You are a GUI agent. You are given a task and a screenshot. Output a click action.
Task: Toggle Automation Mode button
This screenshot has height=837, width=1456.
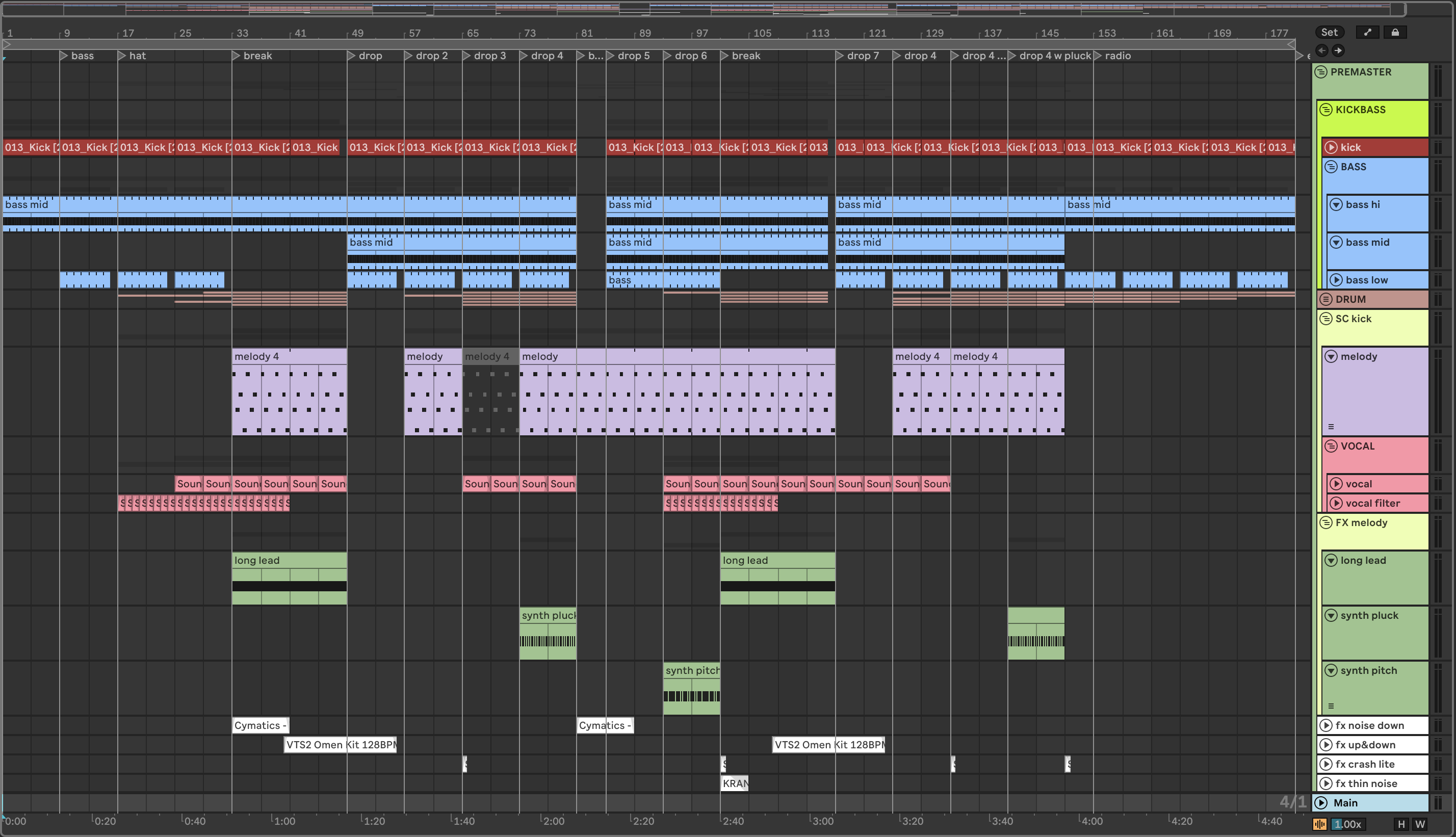click(x=1367, y=32)
